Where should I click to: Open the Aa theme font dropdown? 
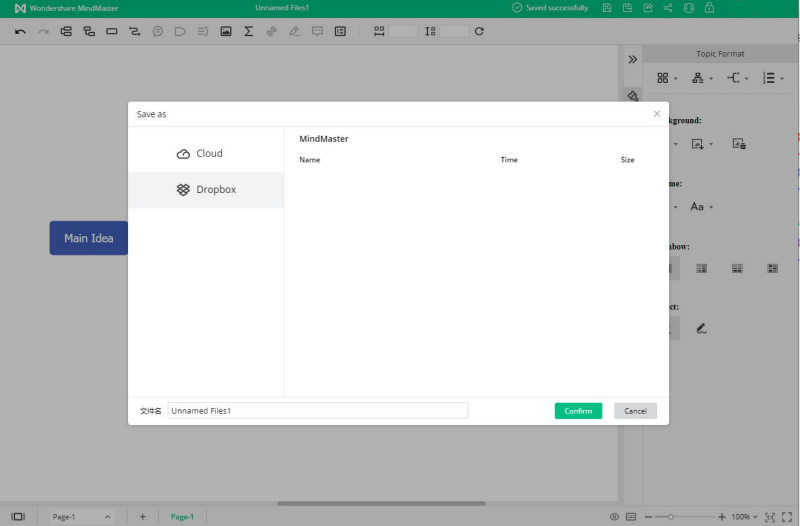click(x=701, y=207)
